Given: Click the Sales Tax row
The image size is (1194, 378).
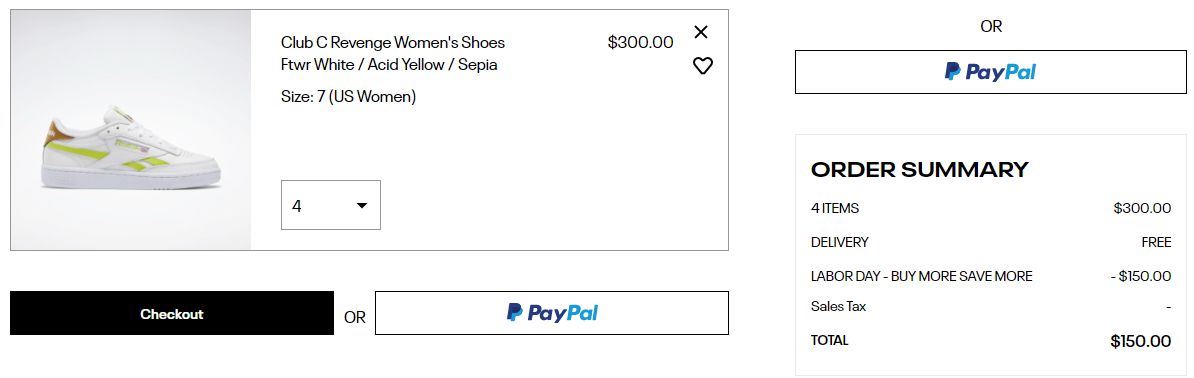Looking at the screenshot, I should tap(991, 306).
